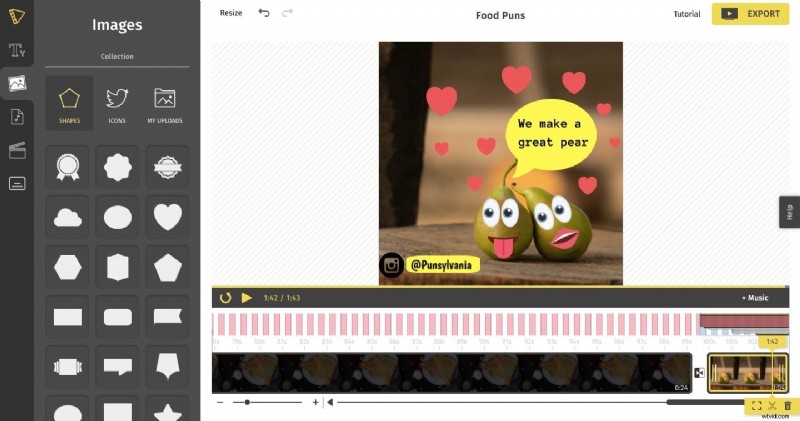
Task: Click the transition icon between clips
Action: (699, 373)
